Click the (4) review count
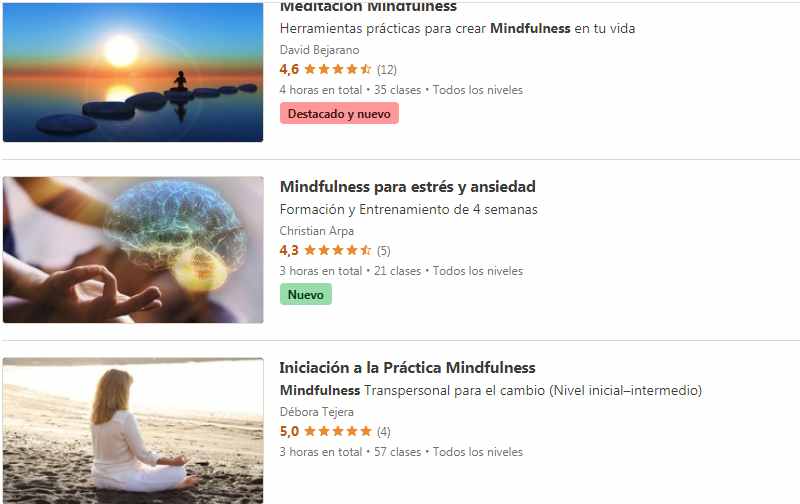This screenshot has height=504, width=800. [384, 432]
